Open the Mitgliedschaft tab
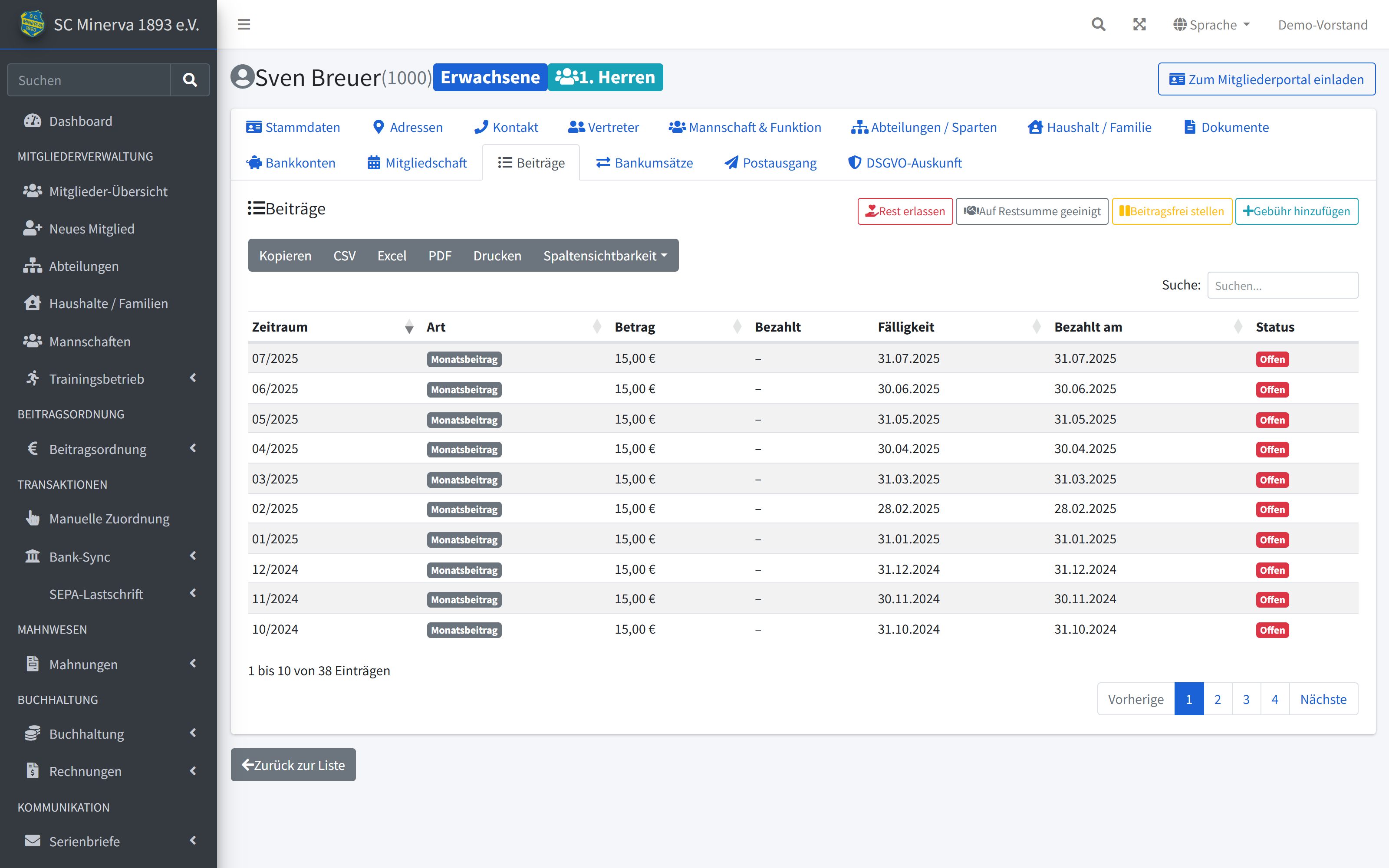Image resolution: width=1389 pixels, height=868 pixels. [417, 162]
